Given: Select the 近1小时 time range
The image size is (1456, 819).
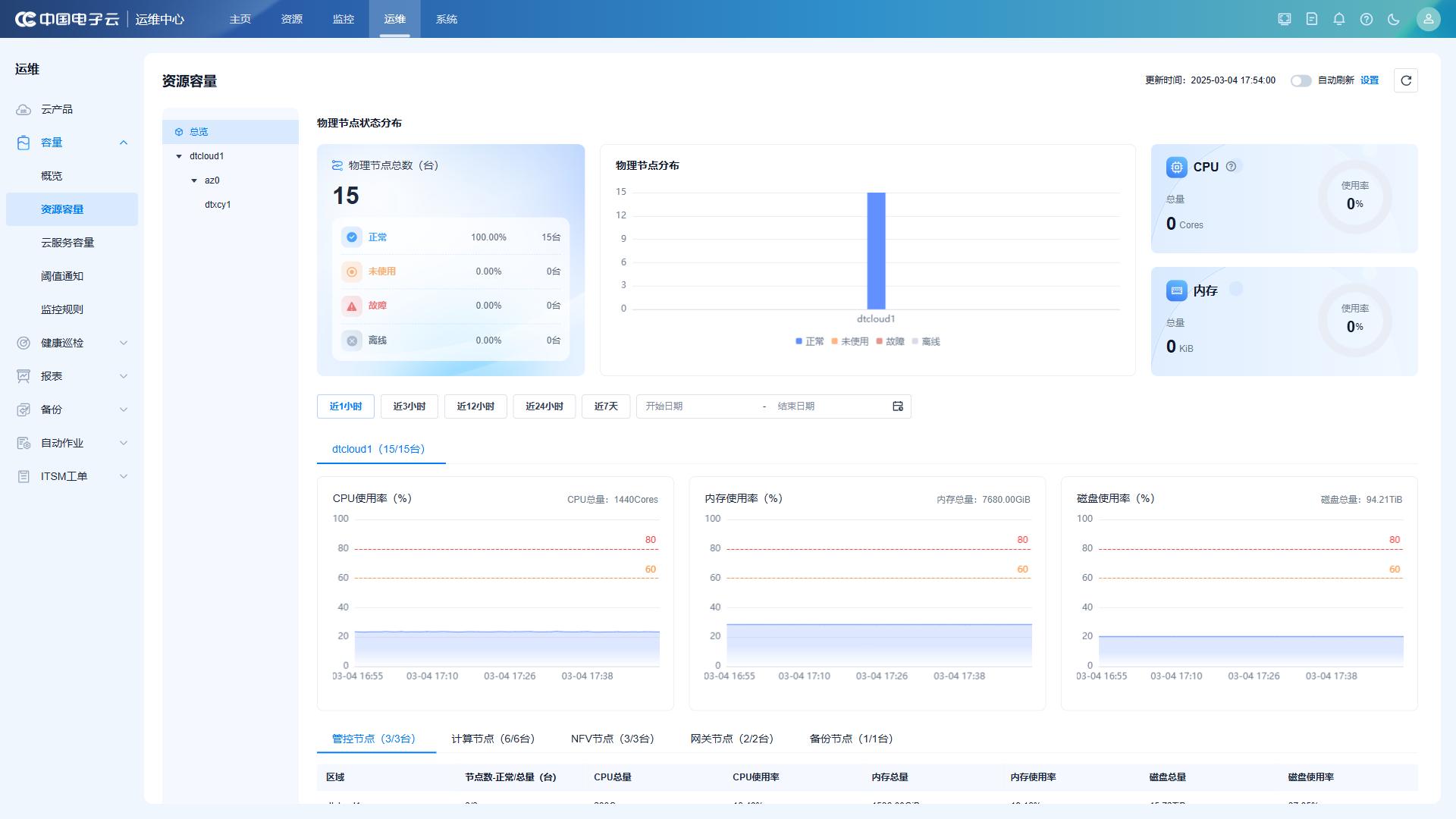Looking at the screenshot, I should 346,406.
